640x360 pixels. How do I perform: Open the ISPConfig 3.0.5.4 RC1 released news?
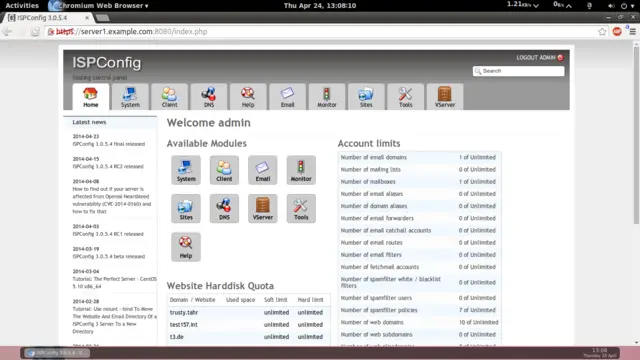(108, 234)
